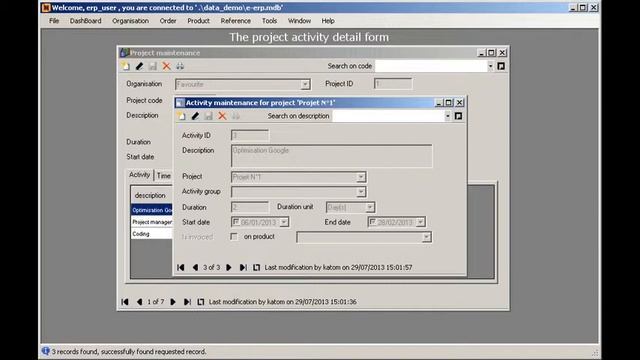Open the Order menu
The width and height of the screenshot is (640, 360).
click(168, 21)
